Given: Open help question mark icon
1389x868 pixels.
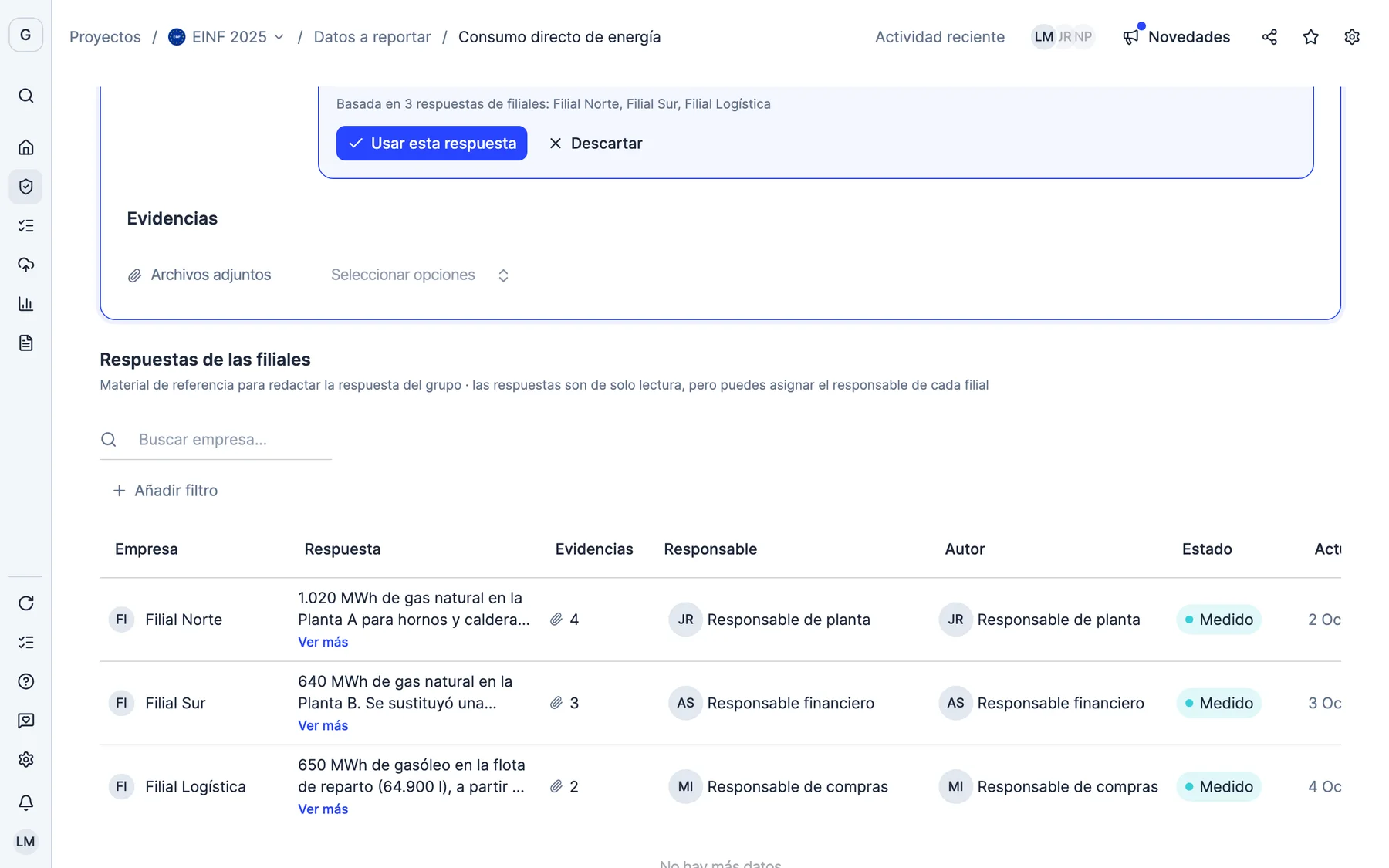Looking at the screenshot, I should pyautogui.click(x=25, y=681).
